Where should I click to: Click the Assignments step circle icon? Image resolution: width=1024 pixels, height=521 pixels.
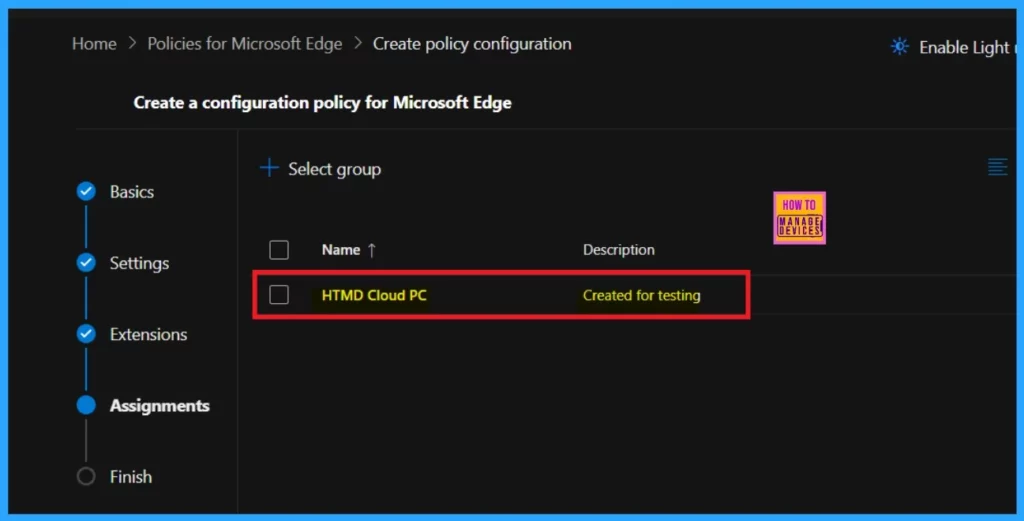tap(86, 405)
